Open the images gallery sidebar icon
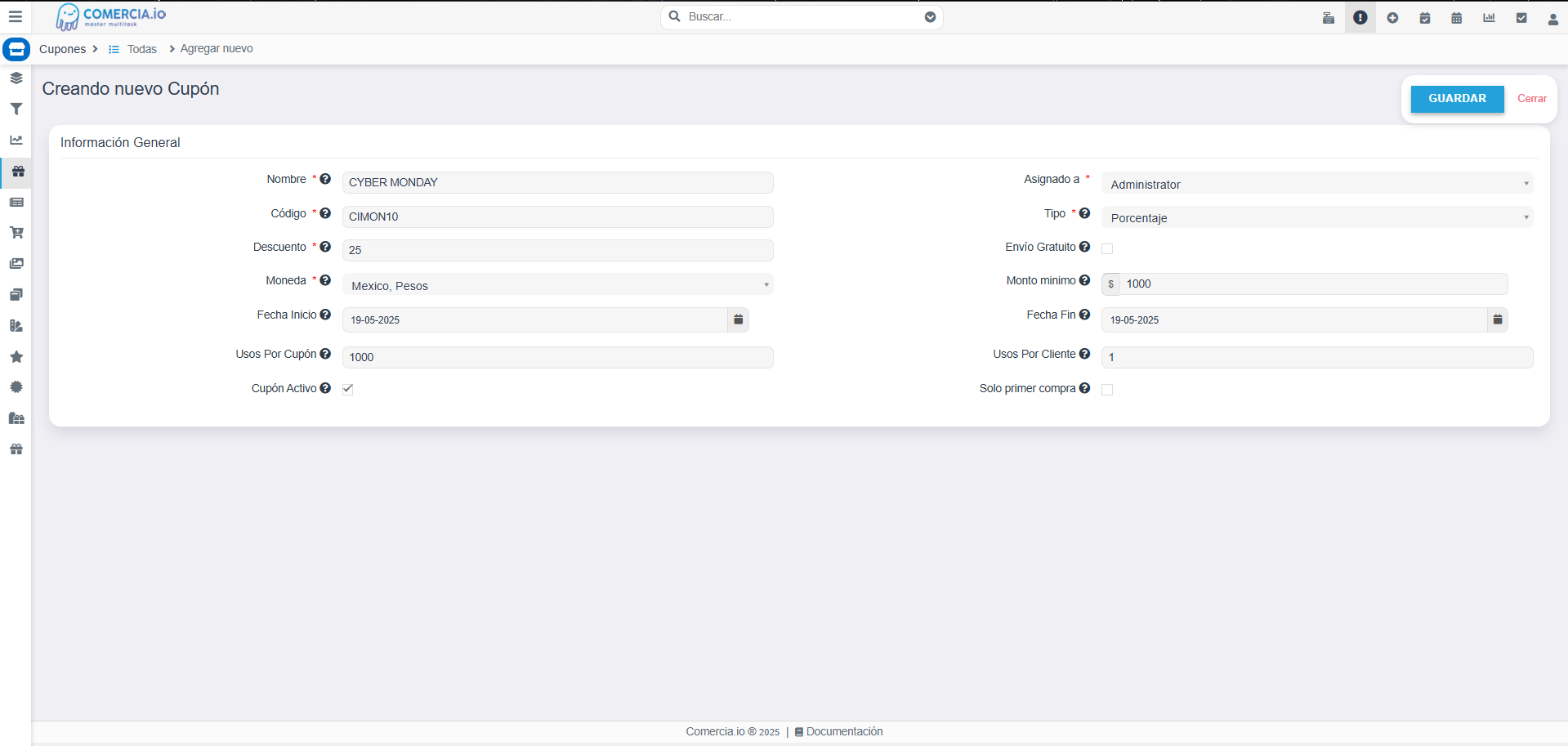Viewport: 1568px width, 746px height. (16, 263)
